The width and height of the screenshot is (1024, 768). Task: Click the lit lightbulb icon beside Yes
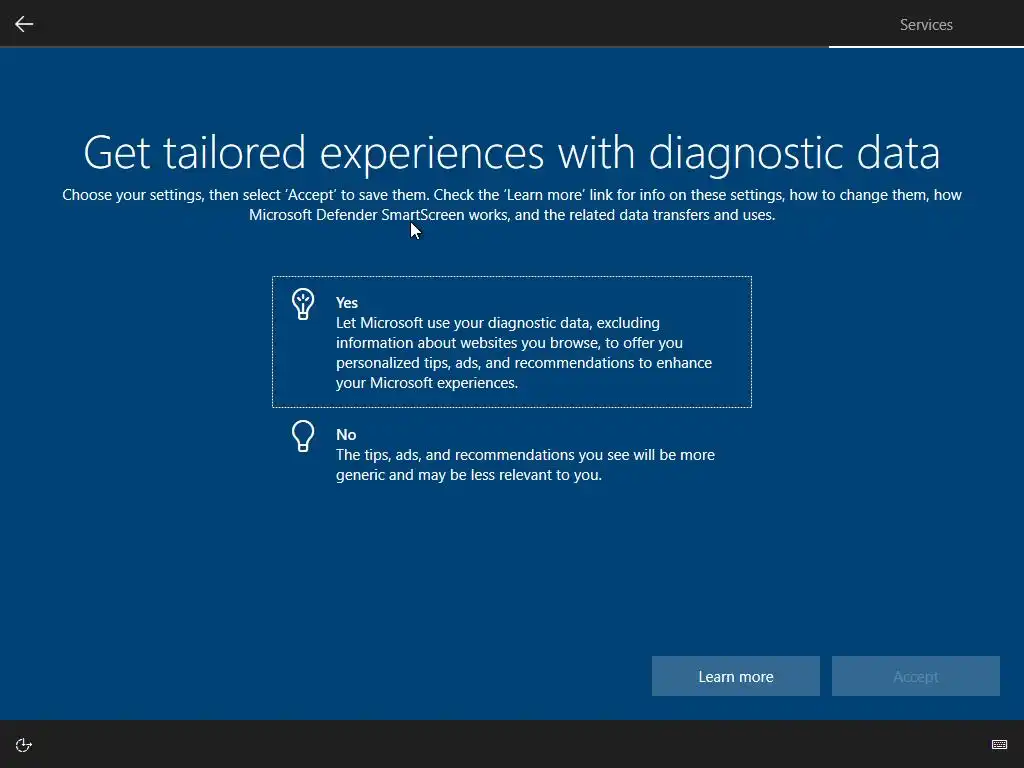pos(303,304)
